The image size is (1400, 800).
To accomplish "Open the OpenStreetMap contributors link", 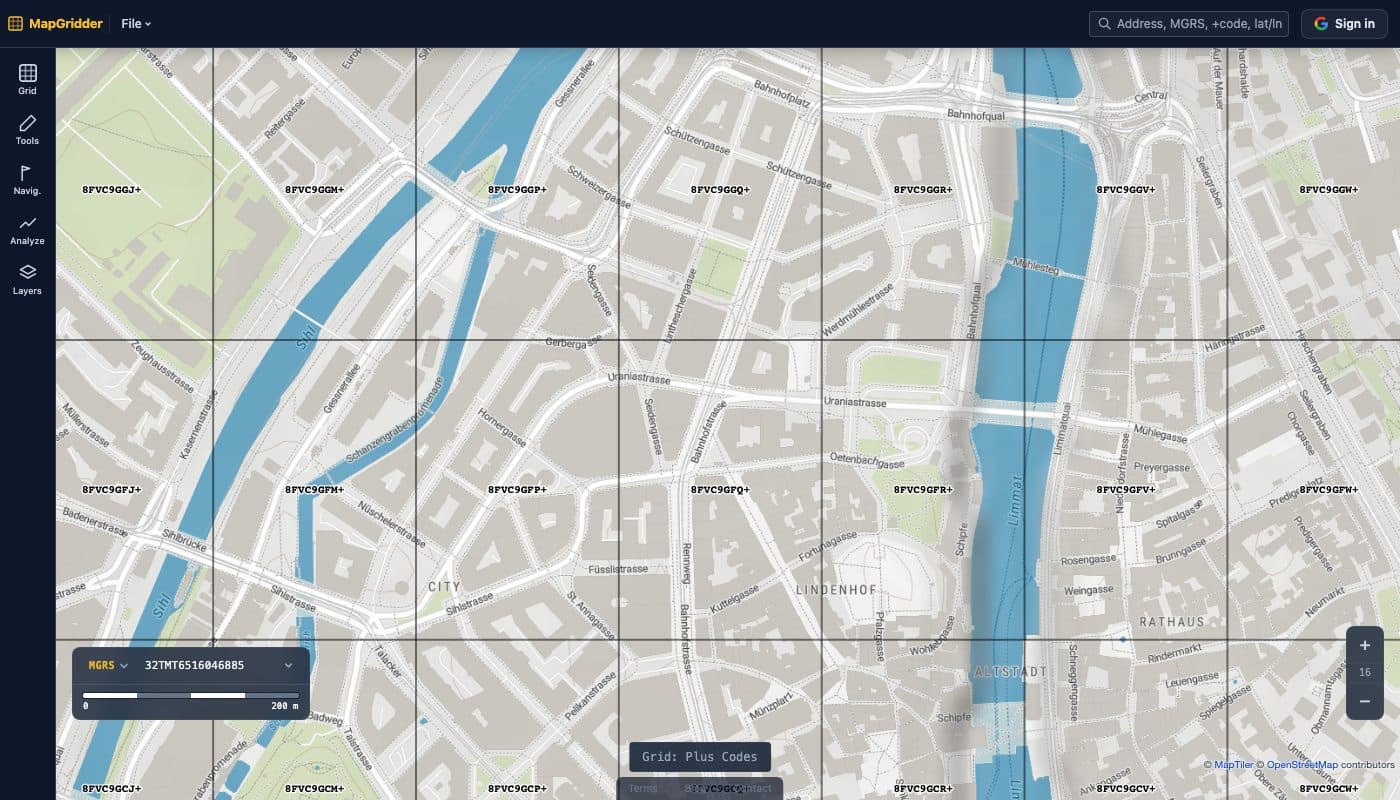I will coord(1302,765).
